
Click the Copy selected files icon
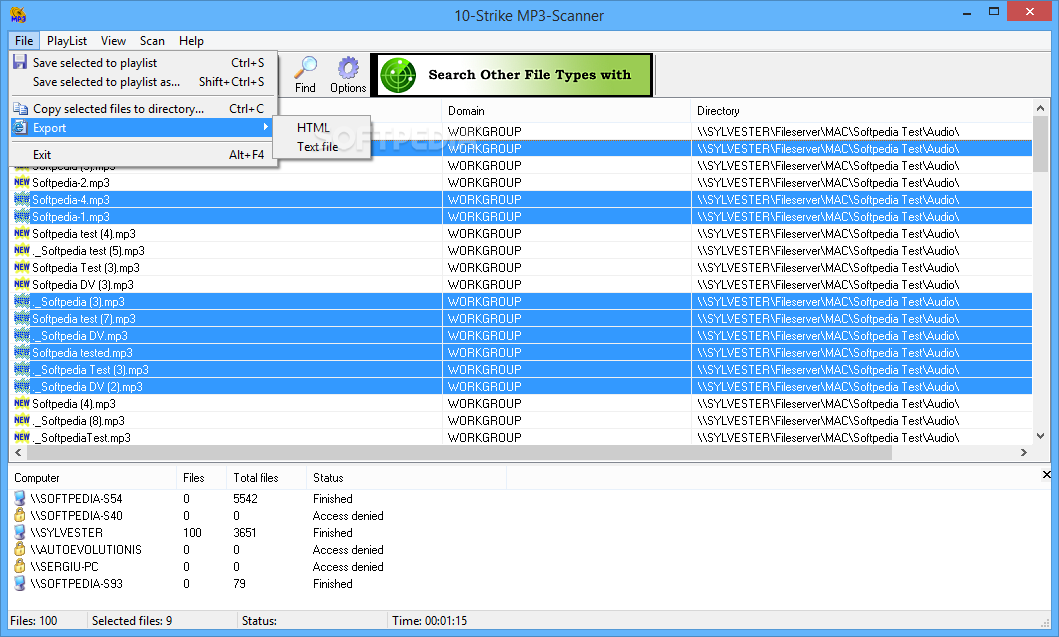[x=20, y=108]
